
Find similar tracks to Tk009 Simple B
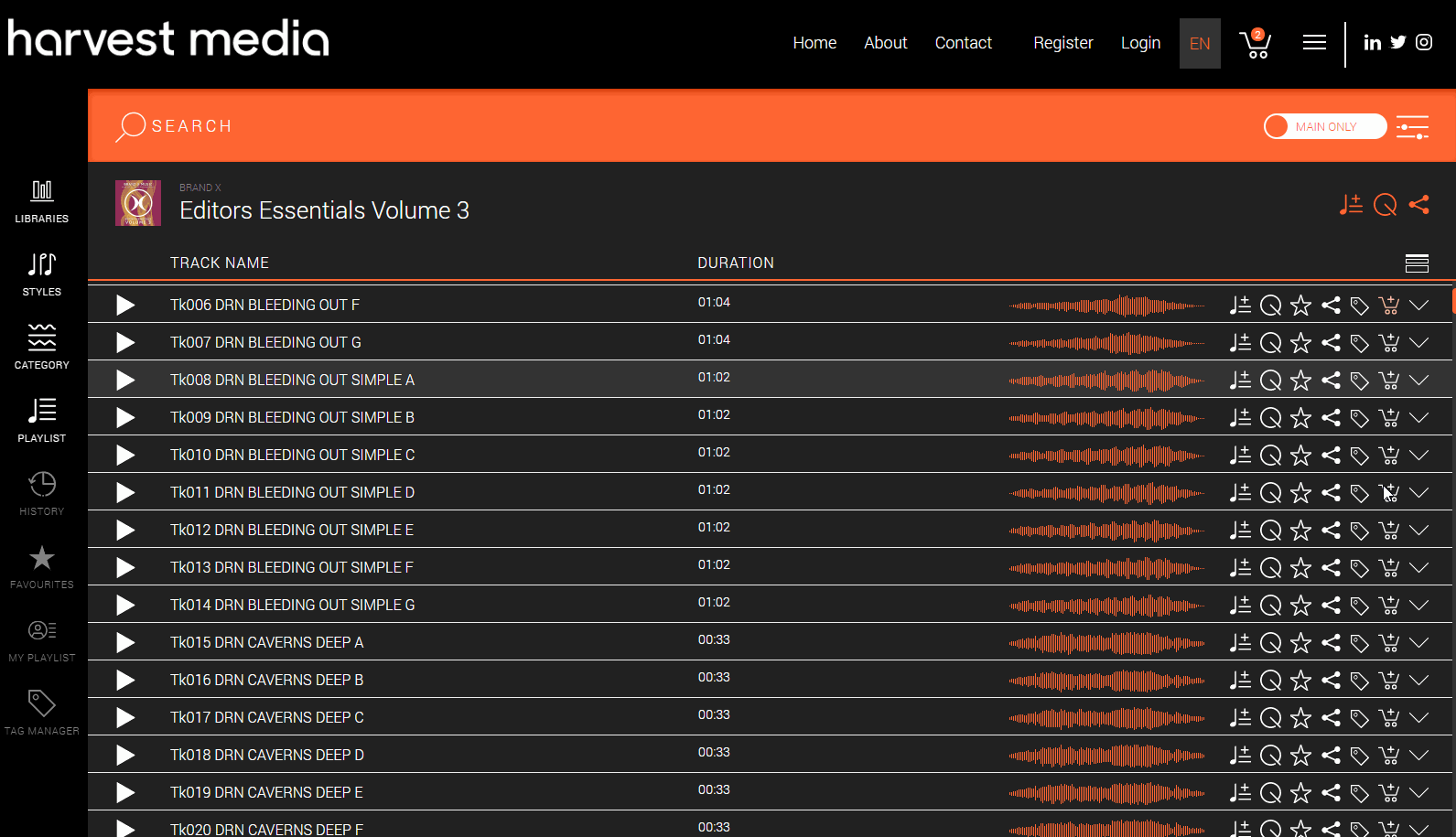(x=1270, y=418)
